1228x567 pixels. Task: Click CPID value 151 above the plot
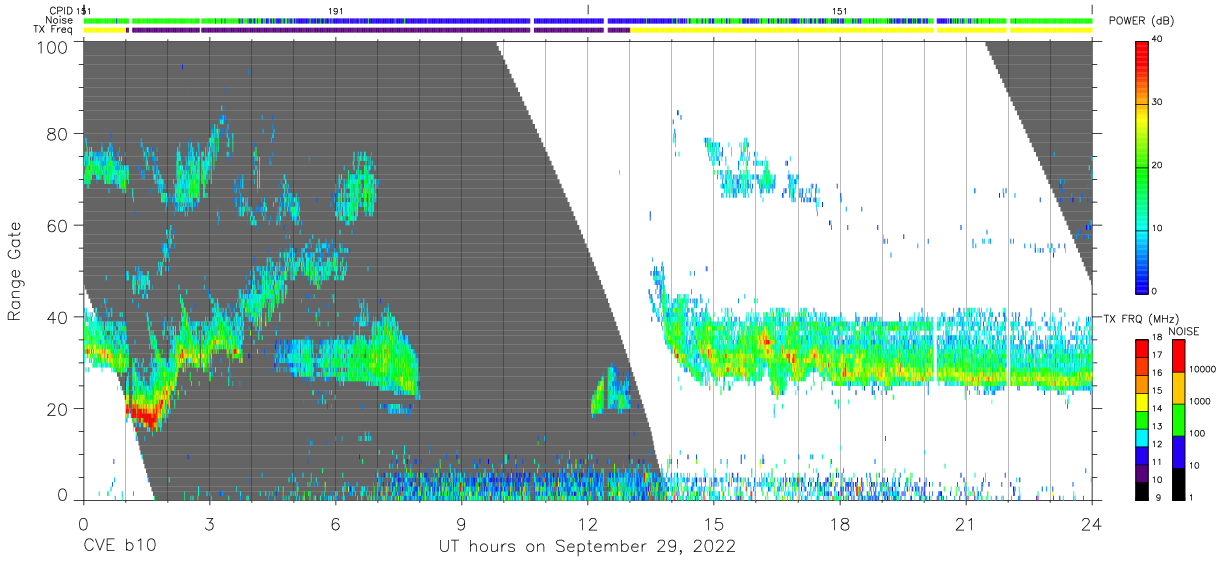(840, 11)
